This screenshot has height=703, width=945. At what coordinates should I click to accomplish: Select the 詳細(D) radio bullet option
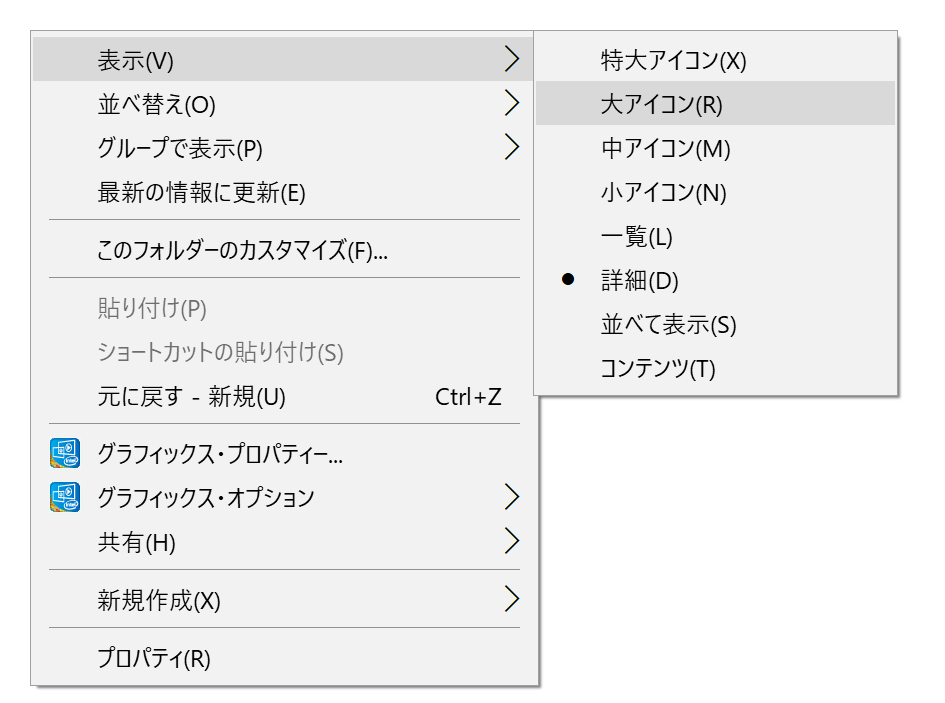[568, 280]
